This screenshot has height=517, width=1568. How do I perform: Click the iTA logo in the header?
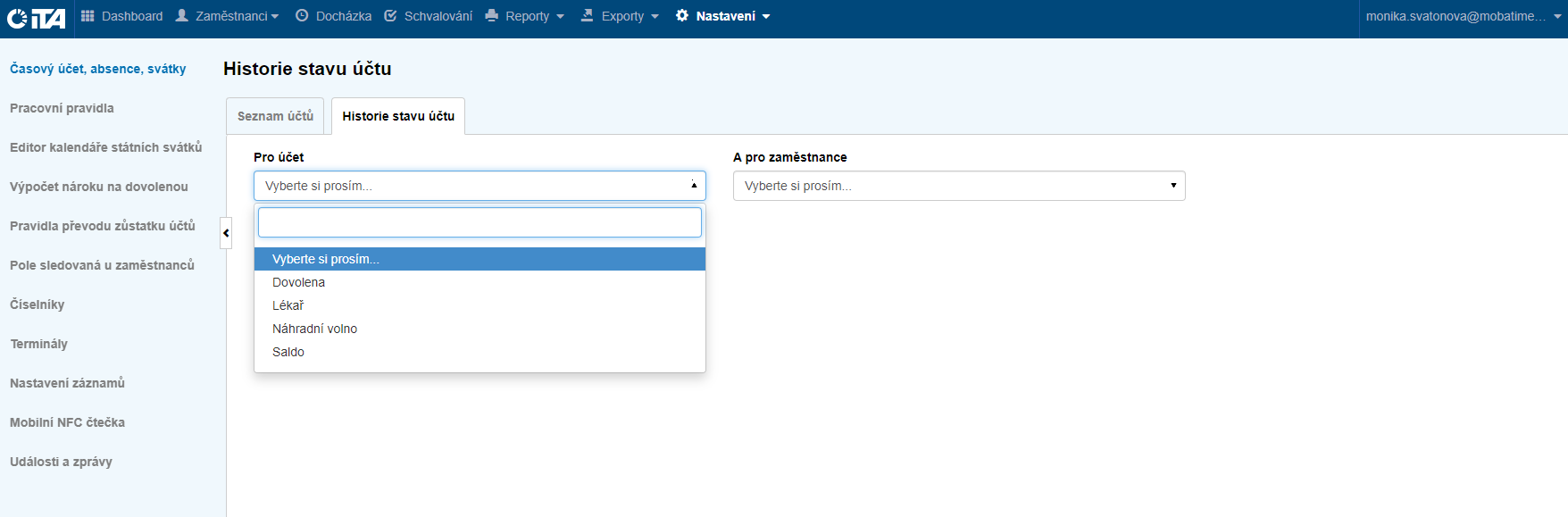click(37, 18)
